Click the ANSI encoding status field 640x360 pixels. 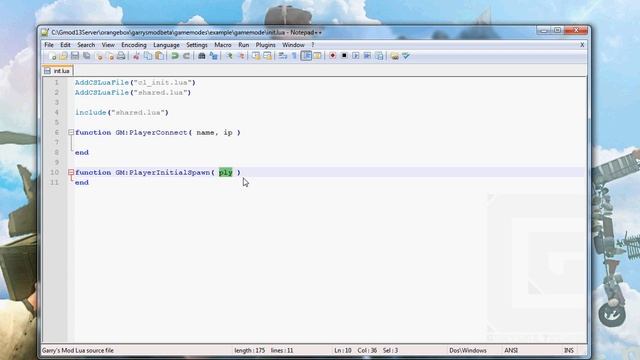(x=511, y=351)
